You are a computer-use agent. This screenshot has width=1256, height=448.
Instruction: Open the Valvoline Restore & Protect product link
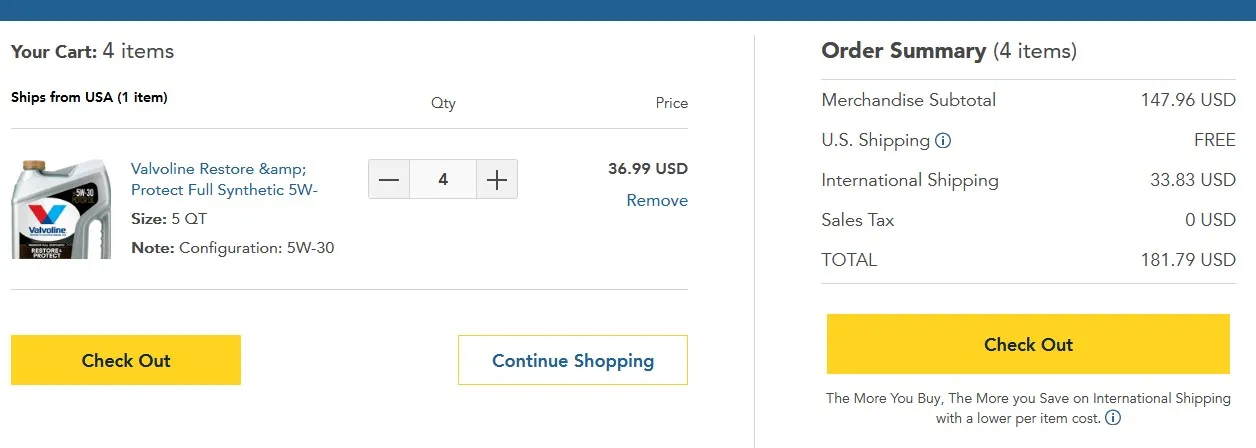225,180
